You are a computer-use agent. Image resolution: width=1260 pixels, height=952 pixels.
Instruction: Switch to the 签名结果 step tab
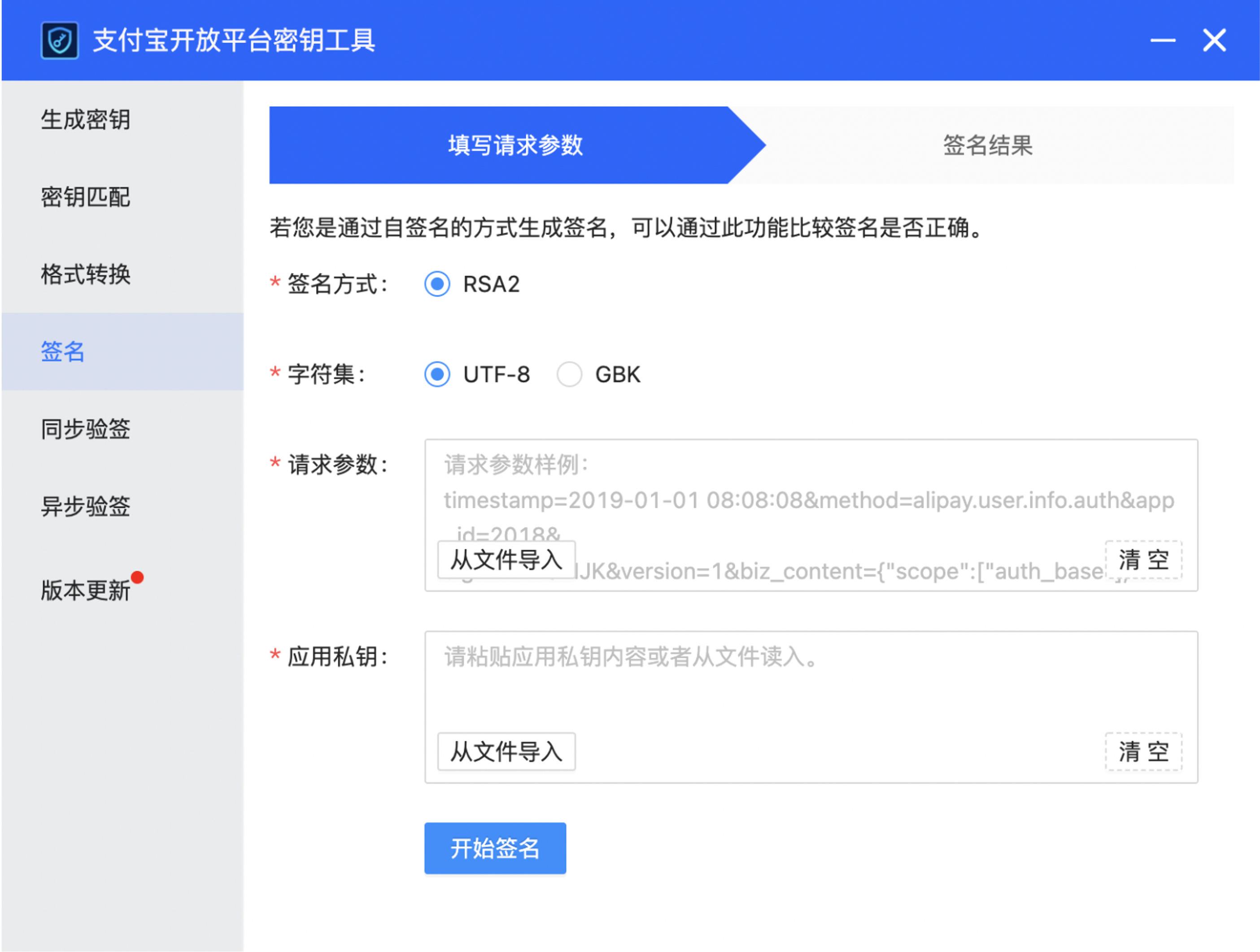pyautogui.click(x=987, y=145)
